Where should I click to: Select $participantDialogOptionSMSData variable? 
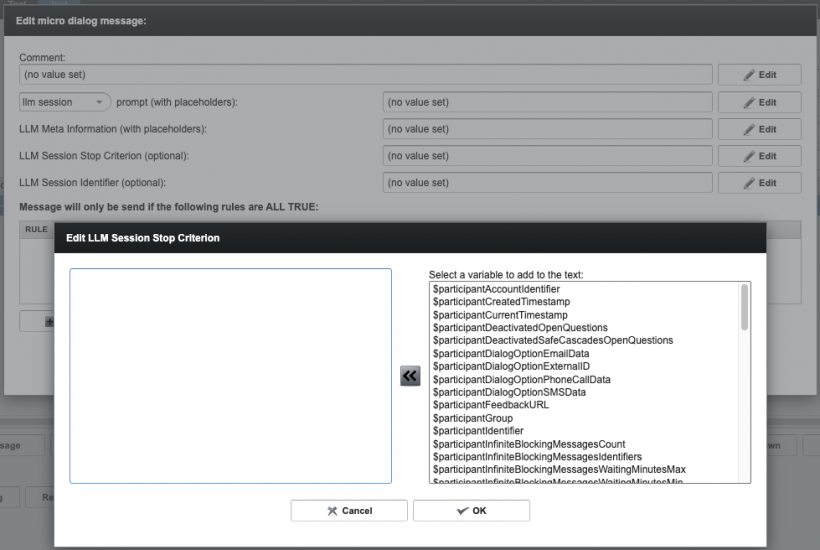(x=509, y=392)
